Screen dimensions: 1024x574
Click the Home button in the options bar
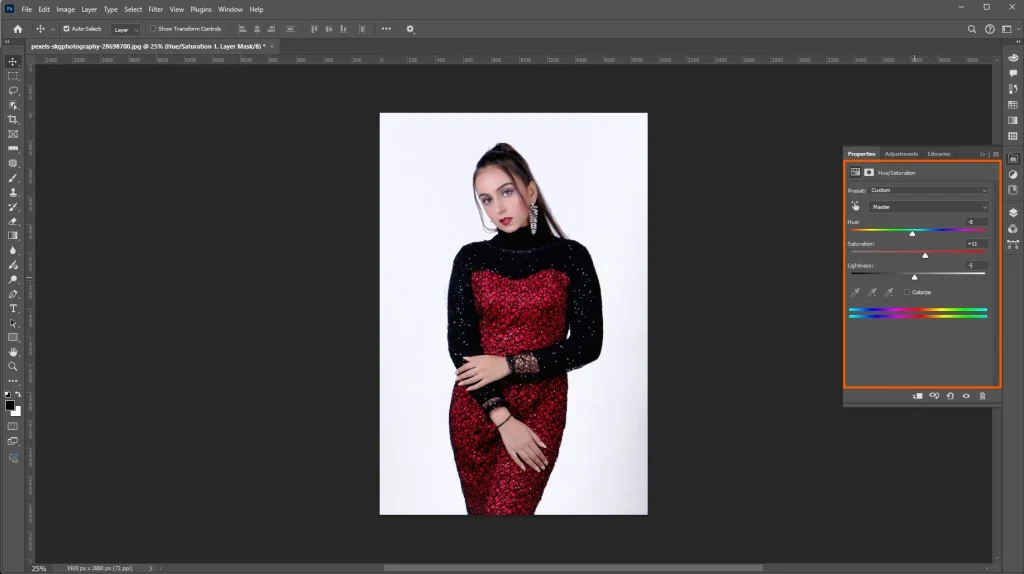[x=18, y=29]
